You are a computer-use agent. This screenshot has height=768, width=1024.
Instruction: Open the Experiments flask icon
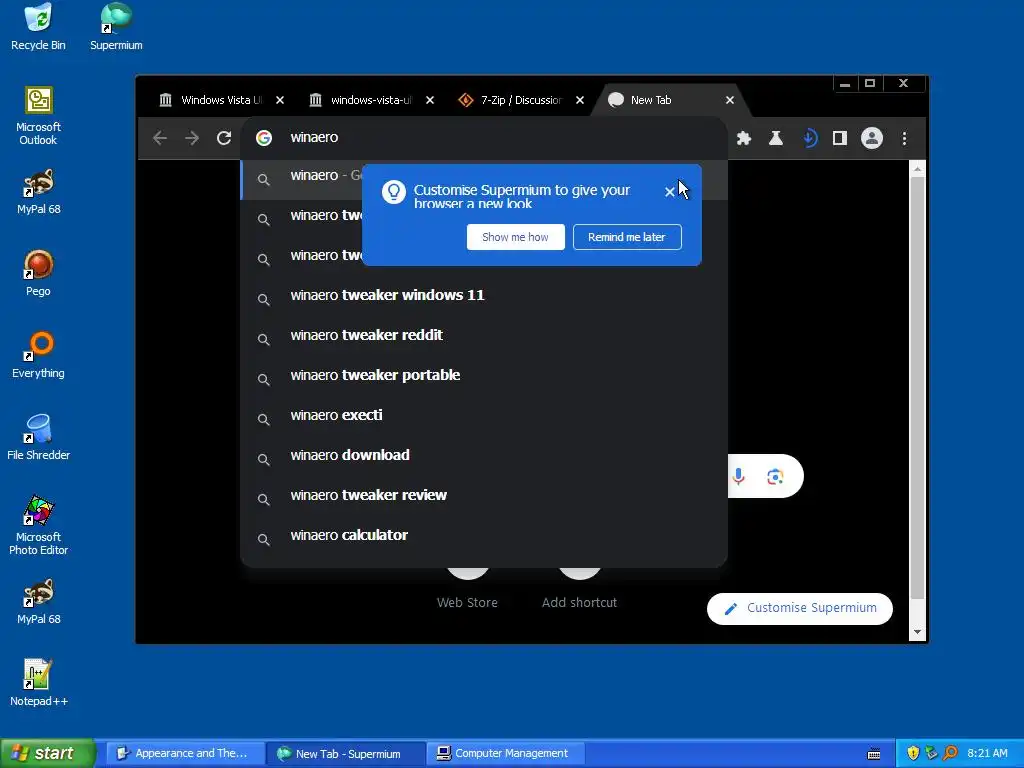[776, 138]
